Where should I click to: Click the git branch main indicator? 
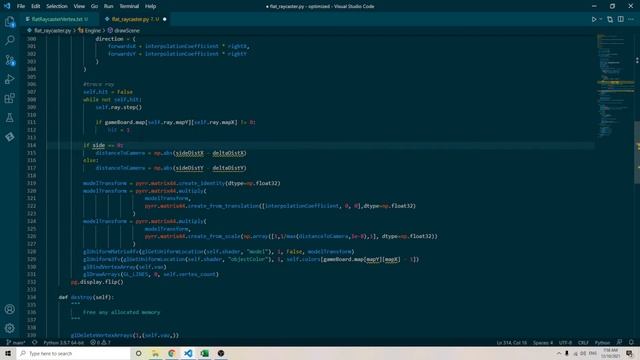tap(16, 342)
